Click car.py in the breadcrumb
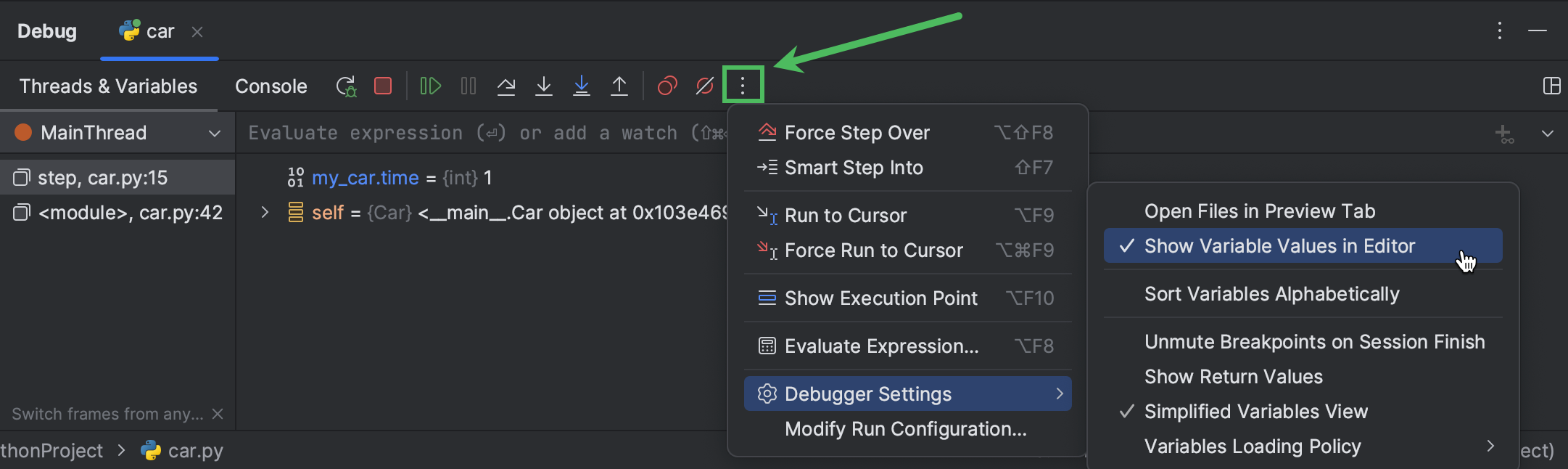The width and height of the screenshot is (1568, 469). pos(194,451)
